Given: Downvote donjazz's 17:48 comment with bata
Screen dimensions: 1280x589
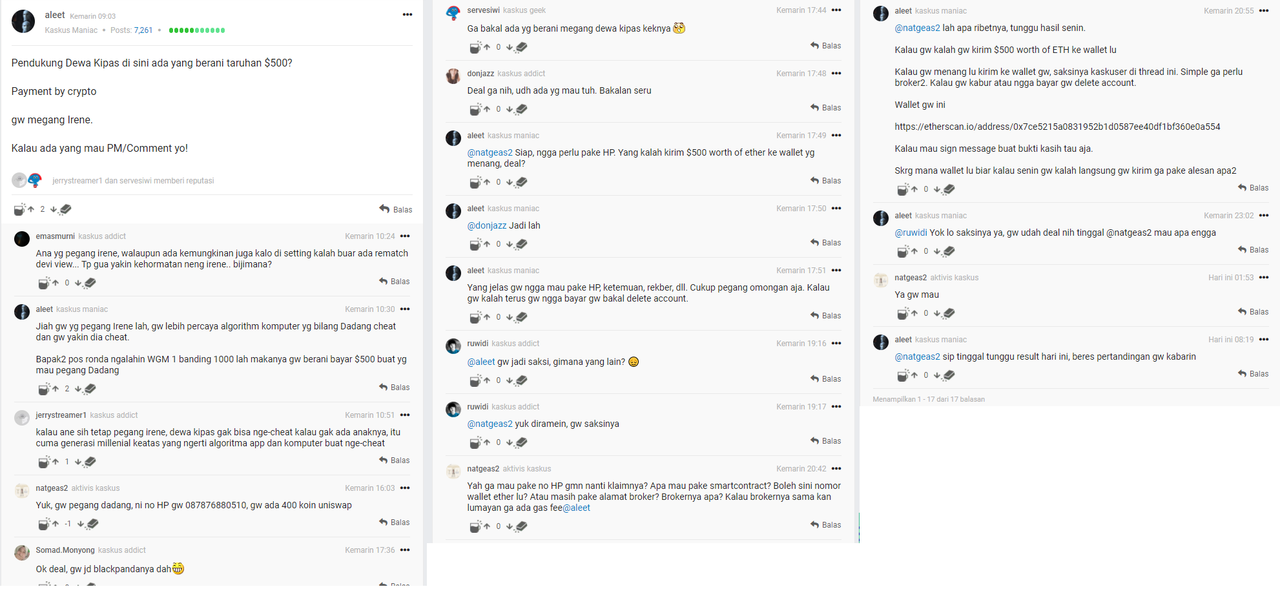Looking at the screenshot, I should (x=519, y=108).
